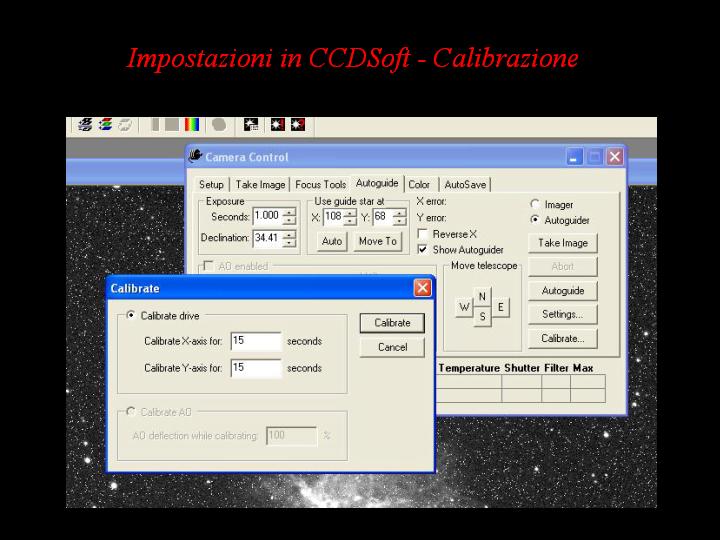Increase Declination with up arrow
The width and height of the screenshot is (720, 540).
pos(289,235)
